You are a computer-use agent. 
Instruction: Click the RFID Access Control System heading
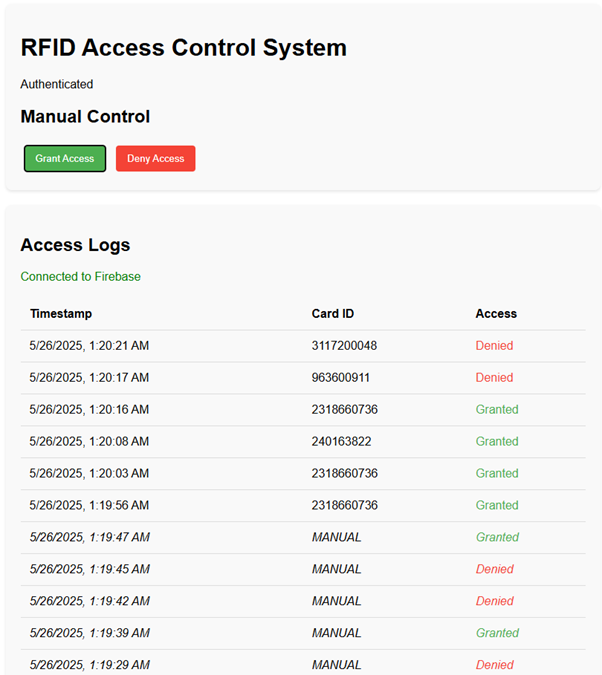tap(183, 47)
